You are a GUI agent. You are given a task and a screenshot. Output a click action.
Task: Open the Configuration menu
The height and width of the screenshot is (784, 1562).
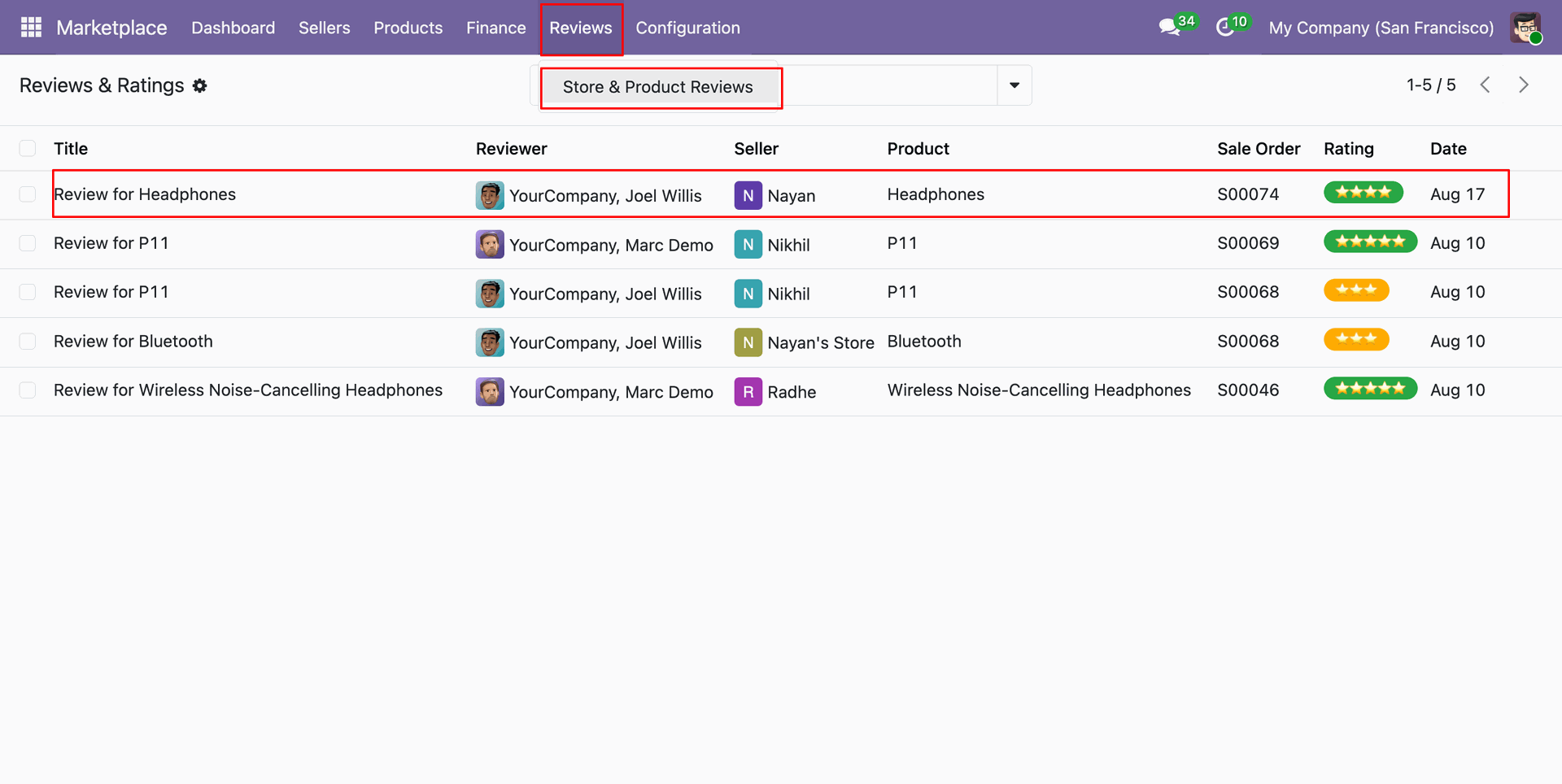point(688,28)
